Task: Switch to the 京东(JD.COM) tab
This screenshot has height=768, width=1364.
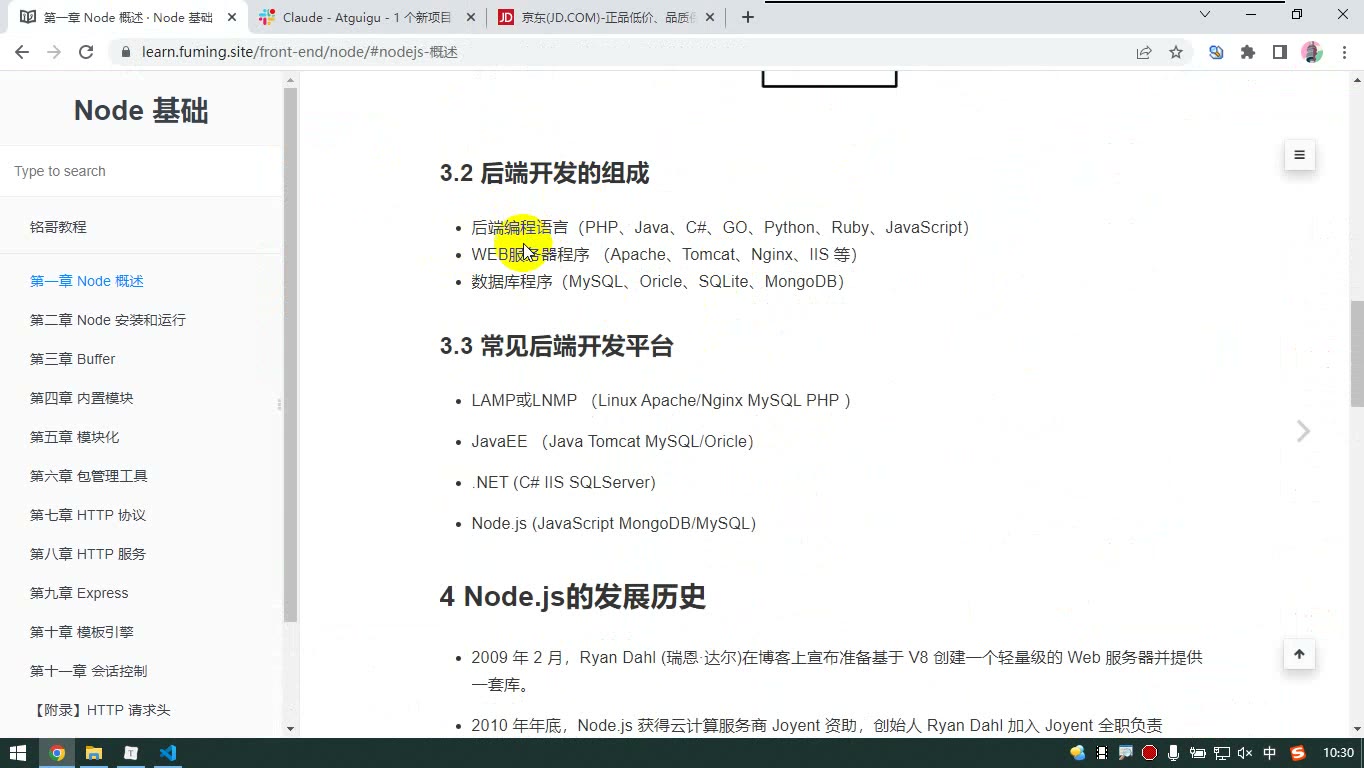Action: (x=607, y=17)
